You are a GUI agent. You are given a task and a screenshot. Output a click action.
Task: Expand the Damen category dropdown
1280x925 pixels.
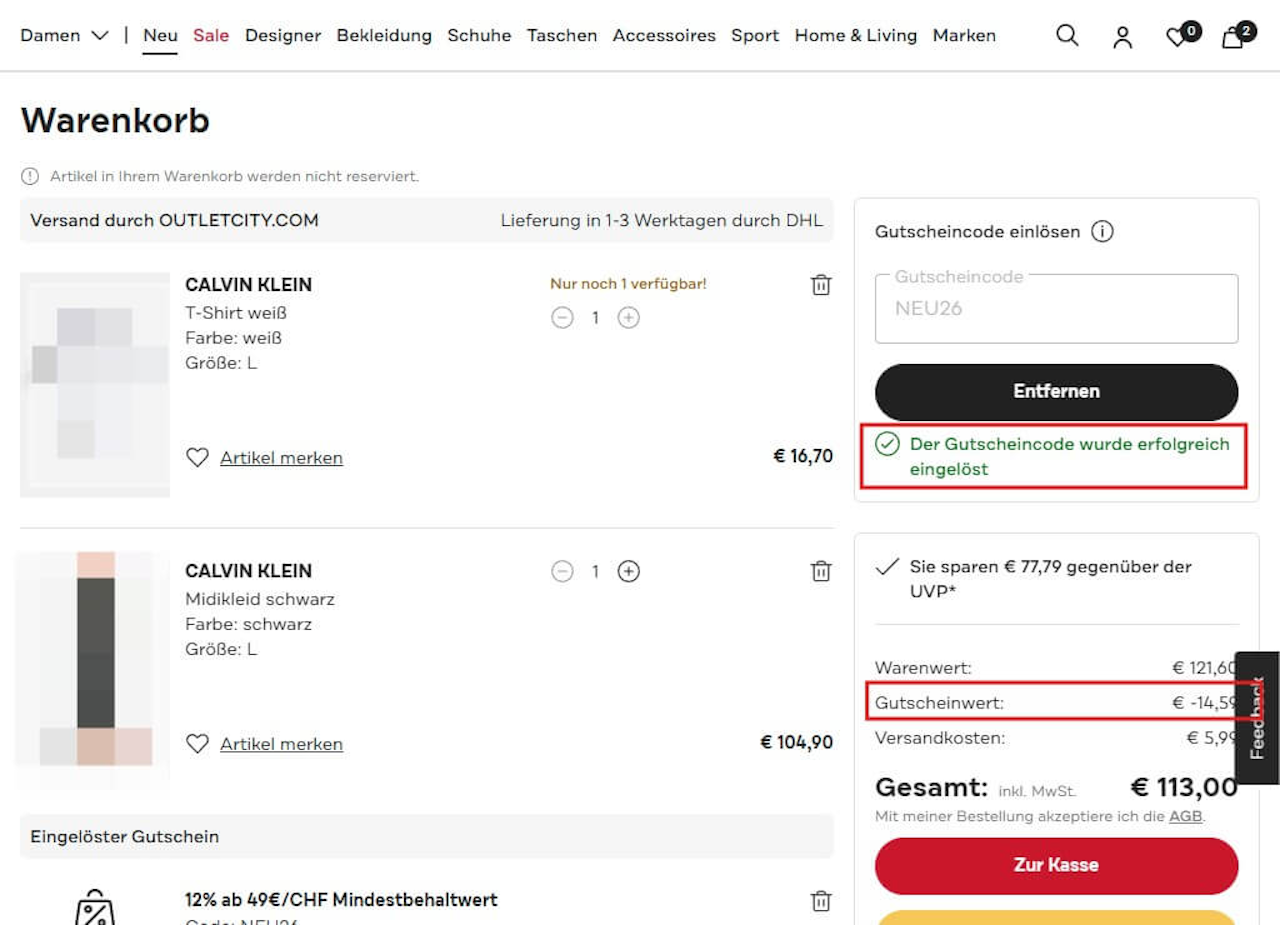point(64,36)
